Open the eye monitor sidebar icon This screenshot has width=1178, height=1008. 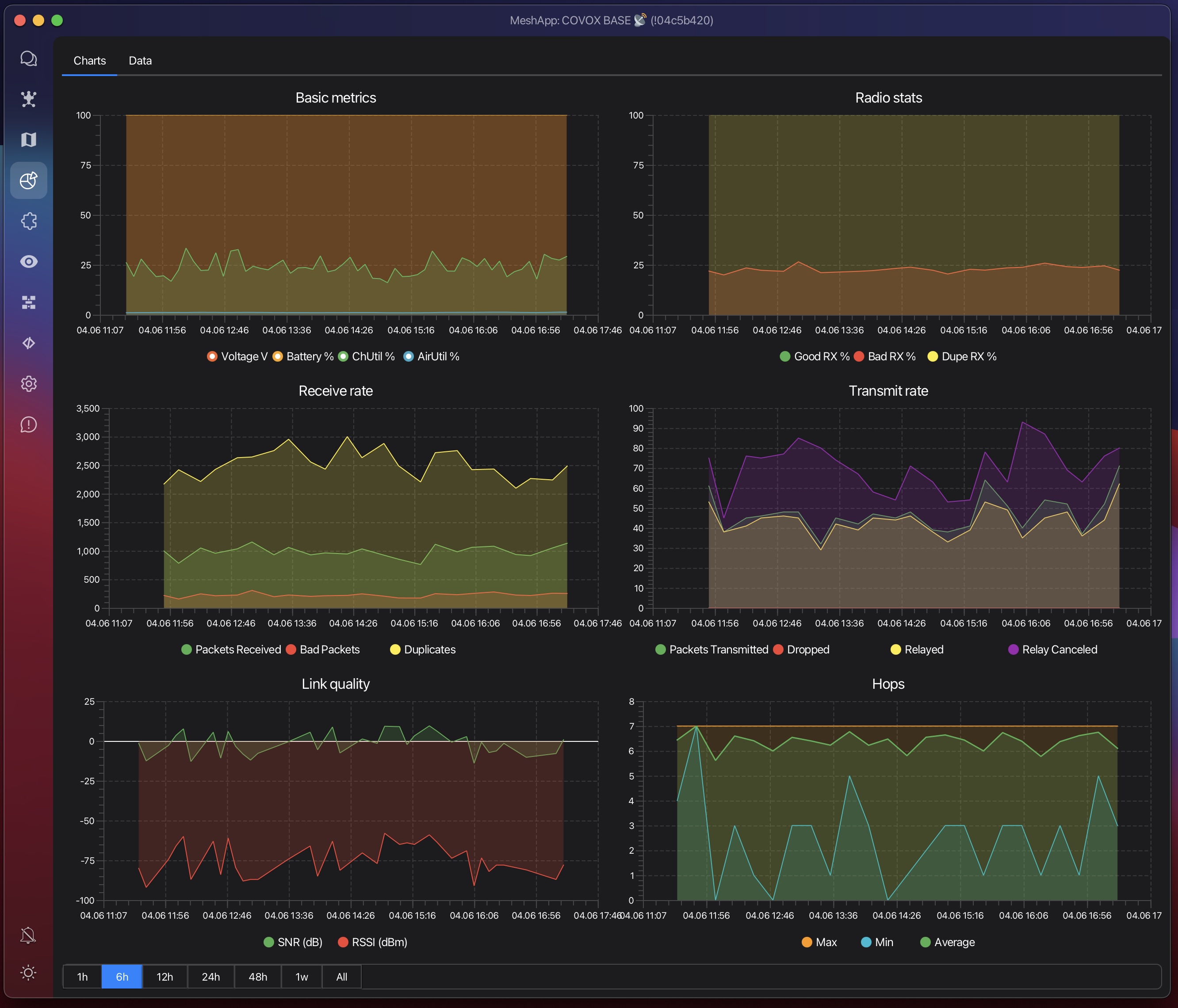pyautogui.click(x=28, y=262)
